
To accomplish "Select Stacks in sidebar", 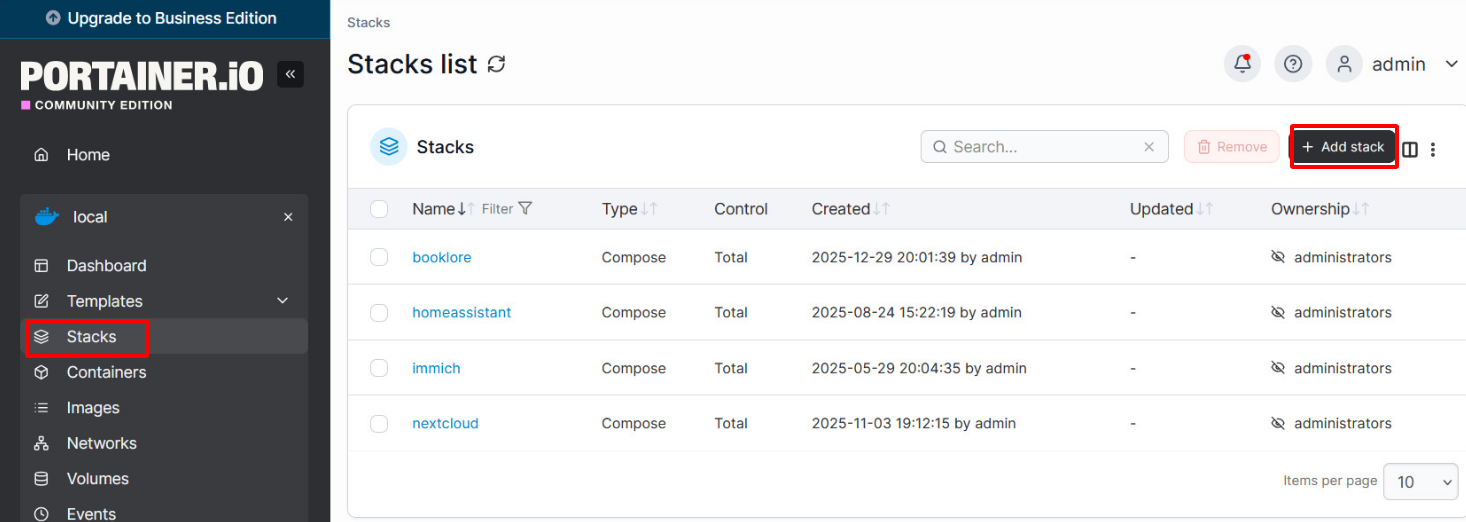I will point(164,337).
